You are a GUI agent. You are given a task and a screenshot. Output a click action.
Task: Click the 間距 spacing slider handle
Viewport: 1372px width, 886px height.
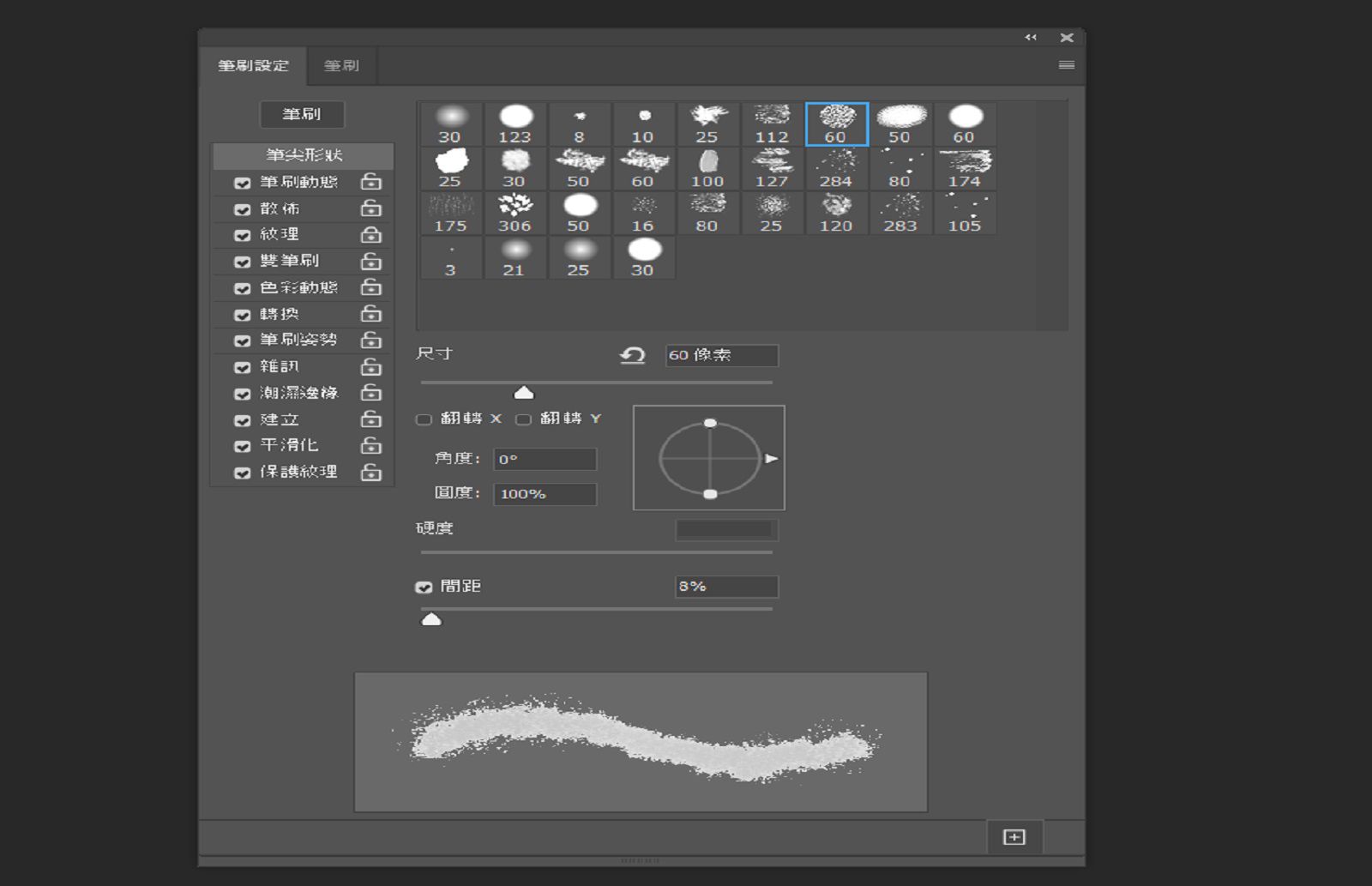tap(431, 619)
